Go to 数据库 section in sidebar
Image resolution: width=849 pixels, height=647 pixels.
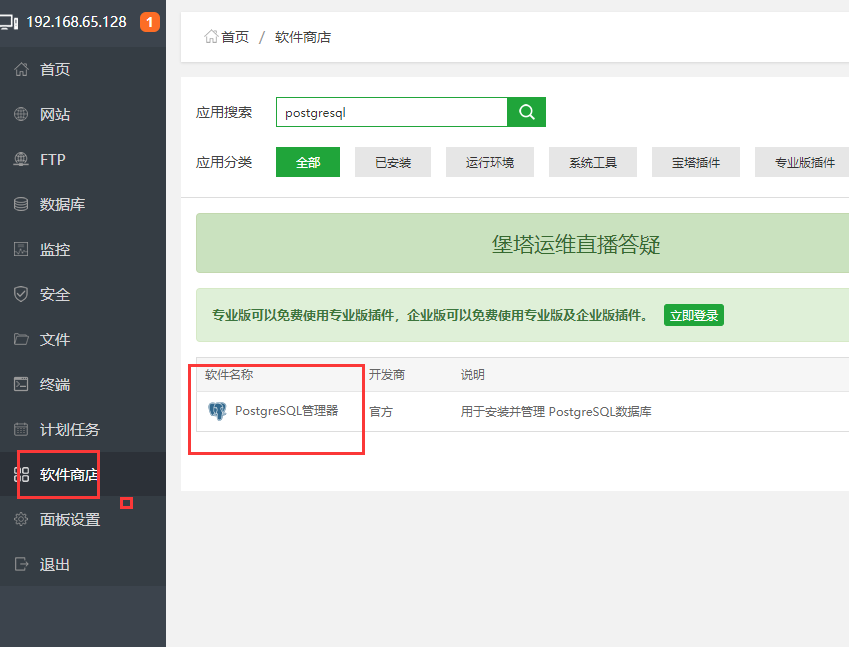click(x=62, y=204)
